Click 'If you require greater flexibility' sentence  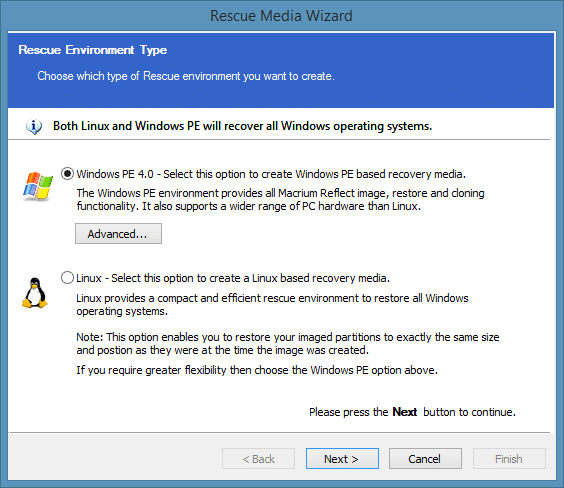pyautogui.click(x=257, y=370)
